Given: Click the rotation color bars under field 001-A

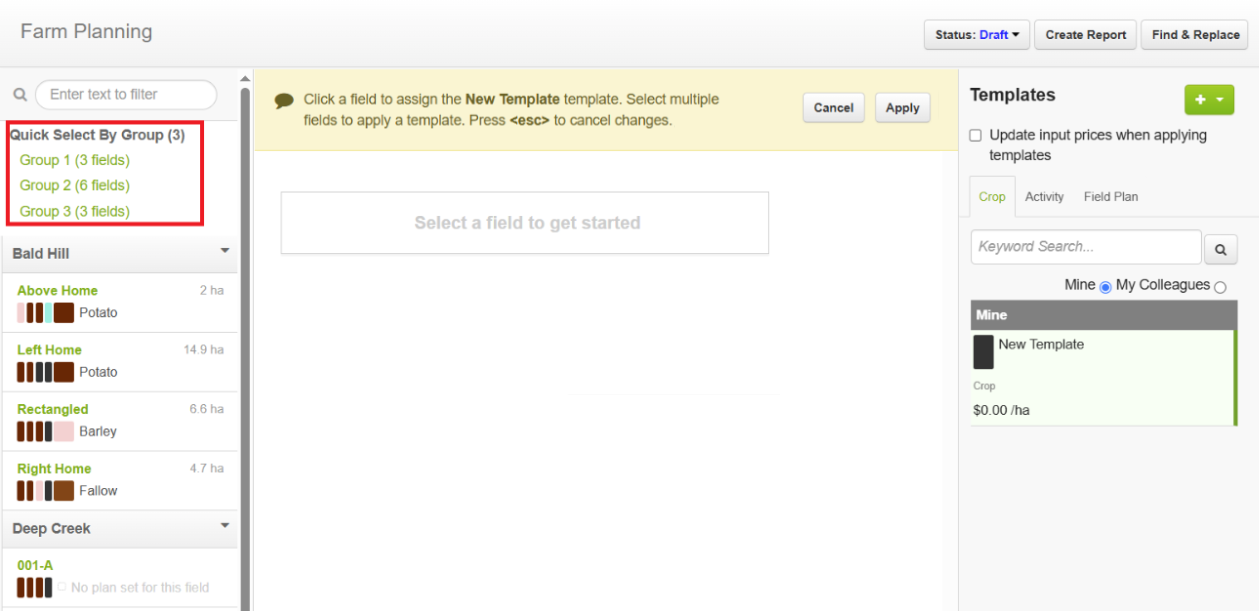Looking at the screenshot, I should click(35, 587).
